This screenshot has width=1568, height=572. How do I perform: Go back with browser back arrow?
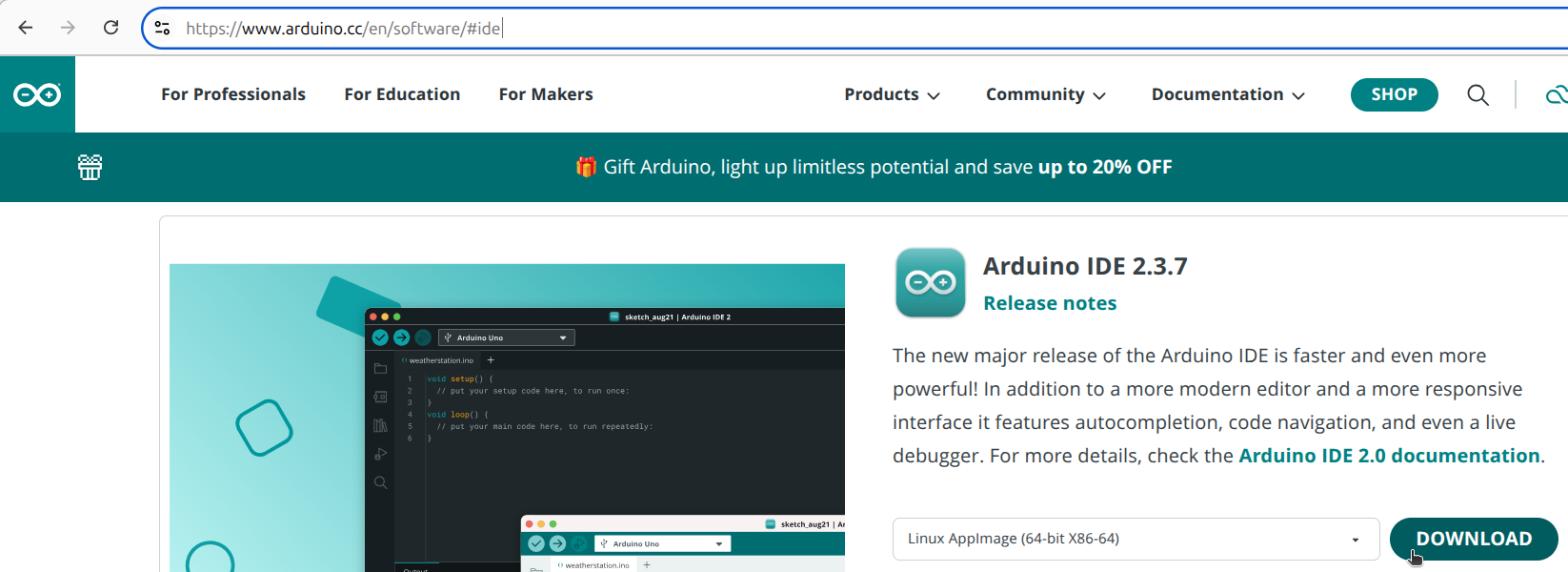click(26, 28)
